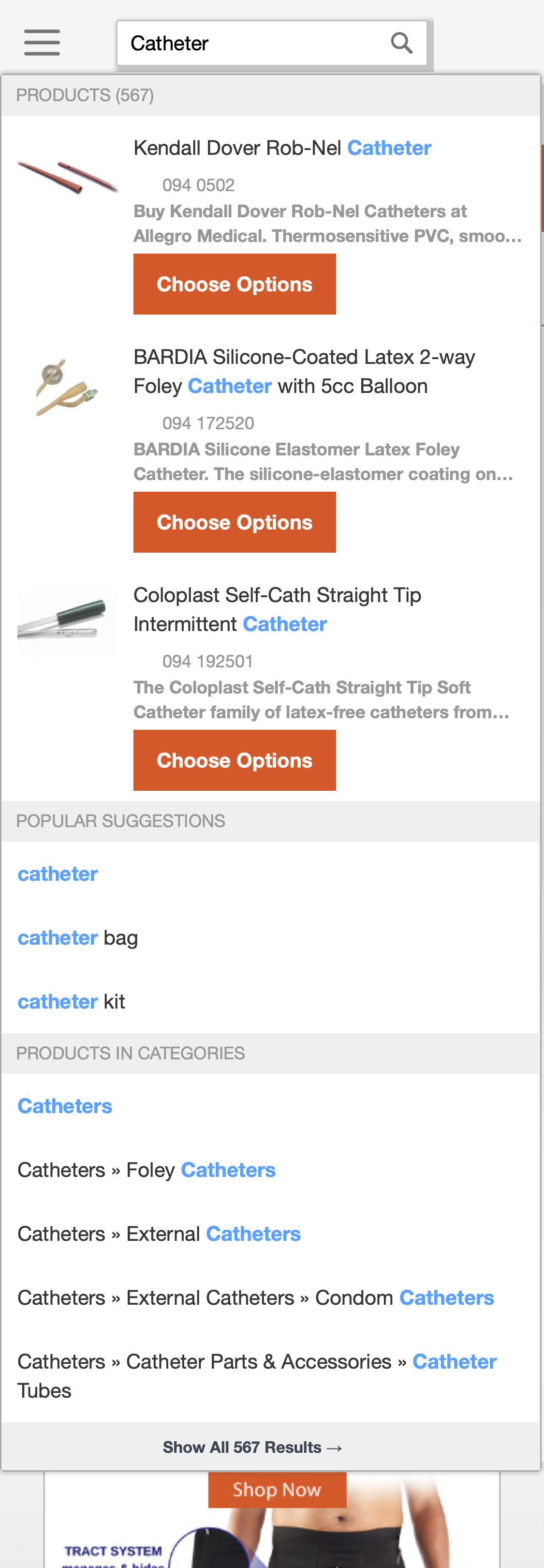Select the catheter popular suggestion
The width and height of the screenshot is (544, 1568).
[57, 874]
